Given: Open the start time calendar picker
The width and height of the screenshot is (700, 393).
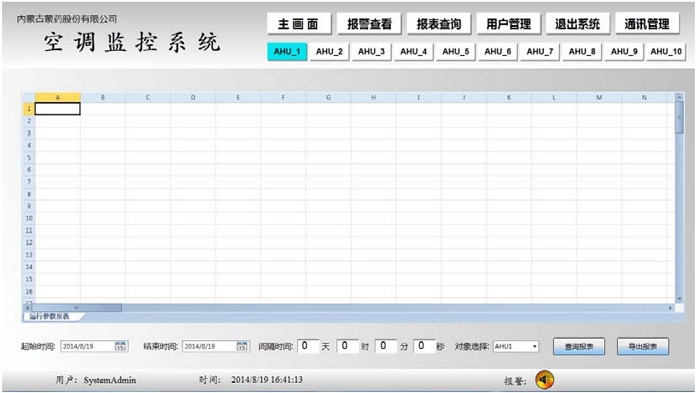Looking at the screenshot, I should (x=121, y=346).
